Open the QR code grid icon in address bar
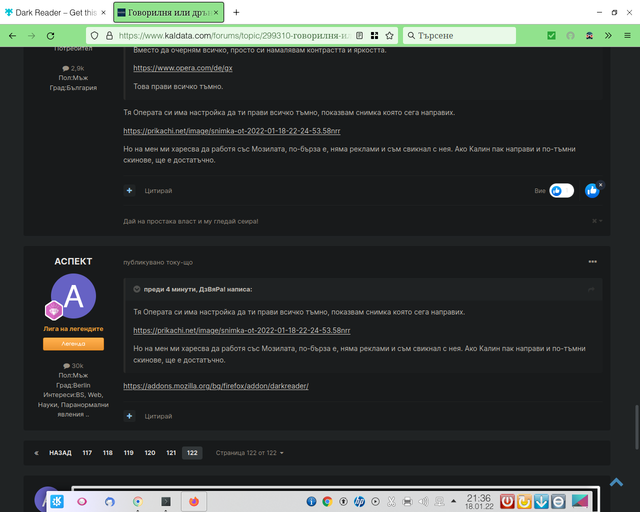Screen dimensions: 640x512 374,36
